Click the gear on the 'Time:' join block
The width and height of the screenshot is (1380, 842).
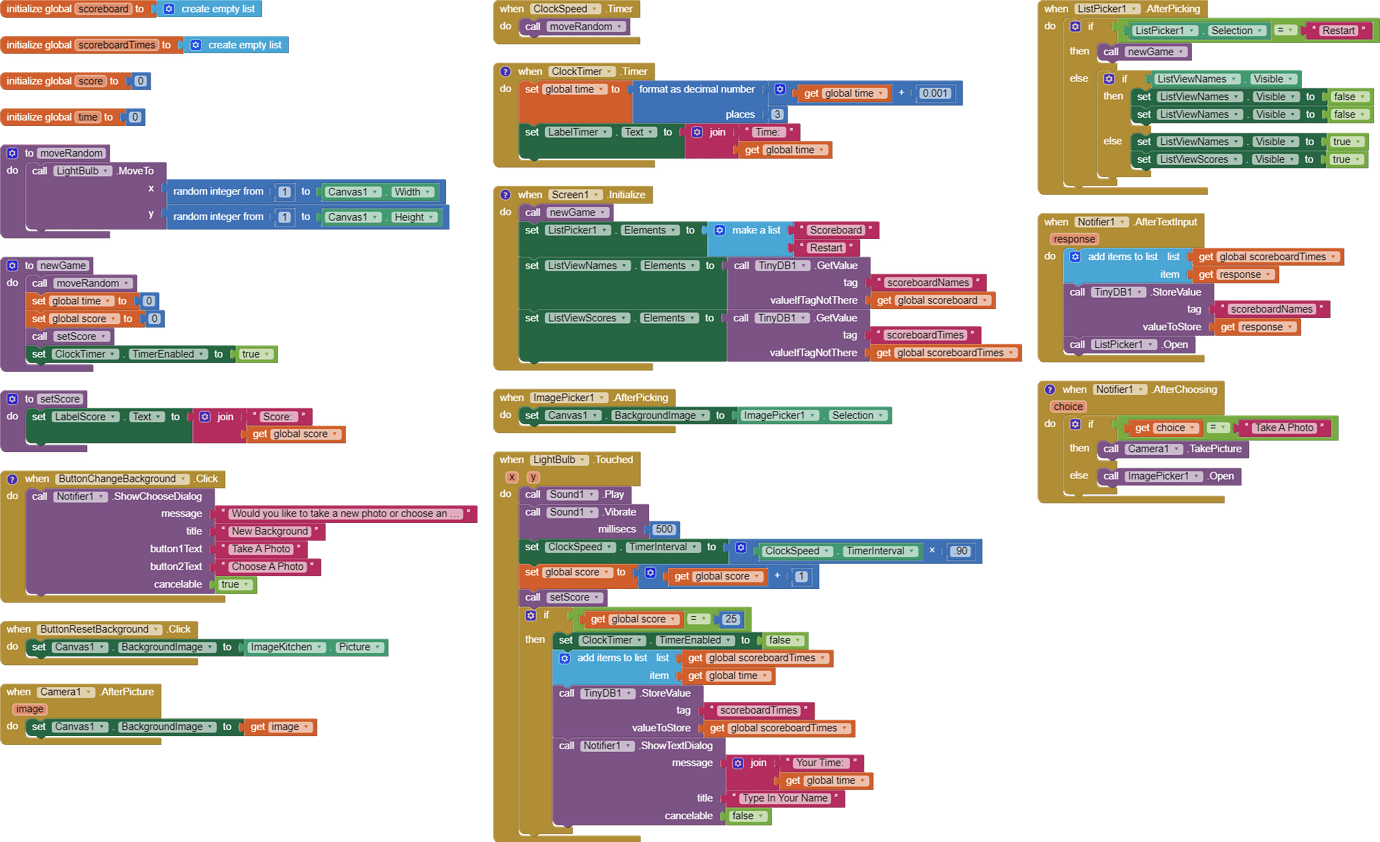pyautogui.click(x=697, y=132)
